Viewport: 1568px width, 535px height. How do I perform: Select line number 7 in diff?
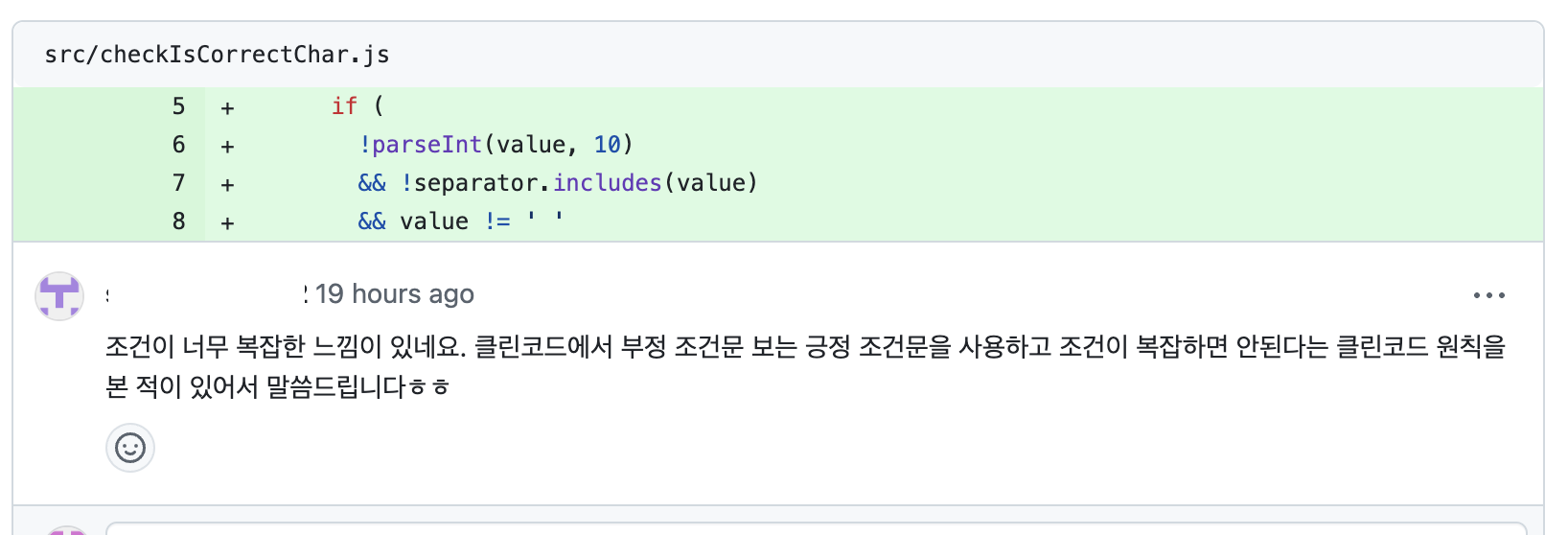click(178, 183)
